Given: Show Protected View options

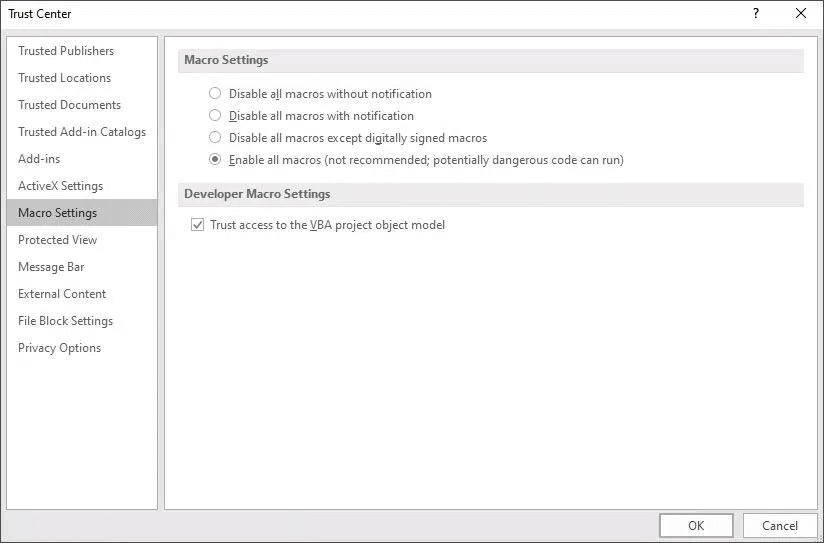Looking at the screenshot, I should [x=58, y=240].
